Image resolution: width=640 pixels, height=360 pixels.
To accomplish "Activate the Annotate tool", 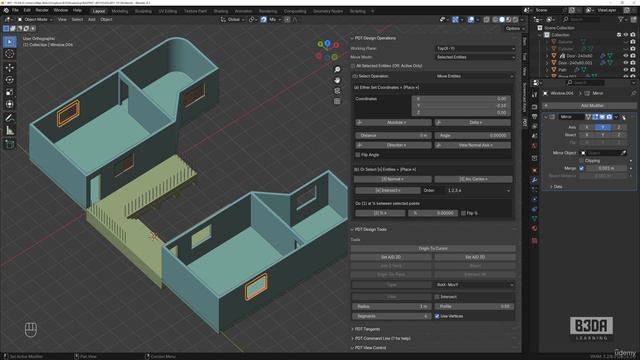I will [x=10, y=118].
